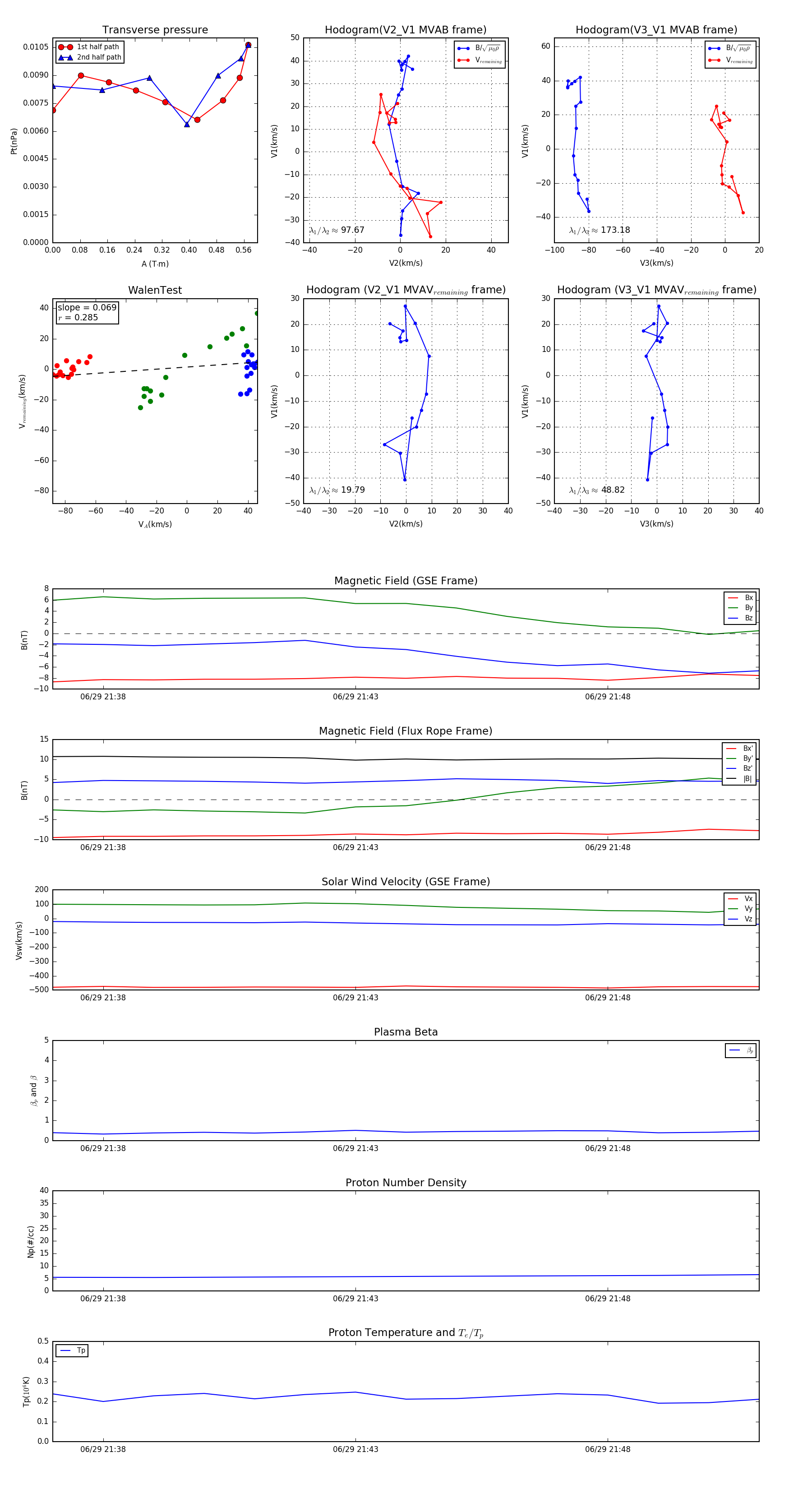812x1489 pixels.
Task: Select the "1st half path" legend entry
Action: pyautogui.click(x=89, y=47)
